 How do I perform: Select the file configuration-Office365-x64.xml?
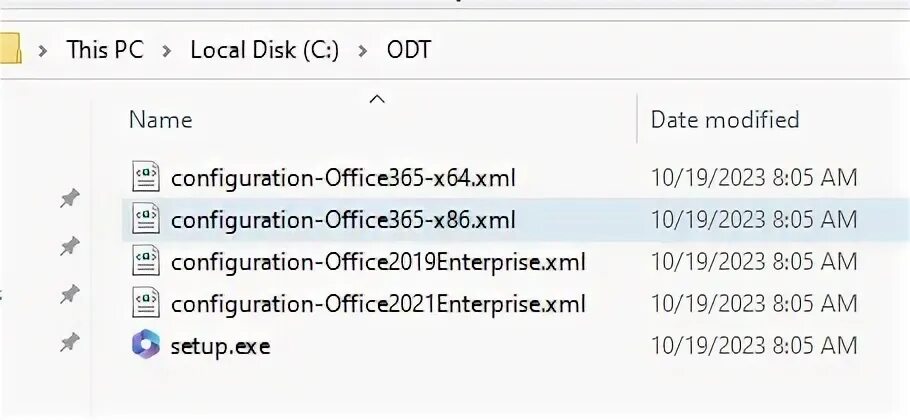pyautogui.click(x=343, y=178)
